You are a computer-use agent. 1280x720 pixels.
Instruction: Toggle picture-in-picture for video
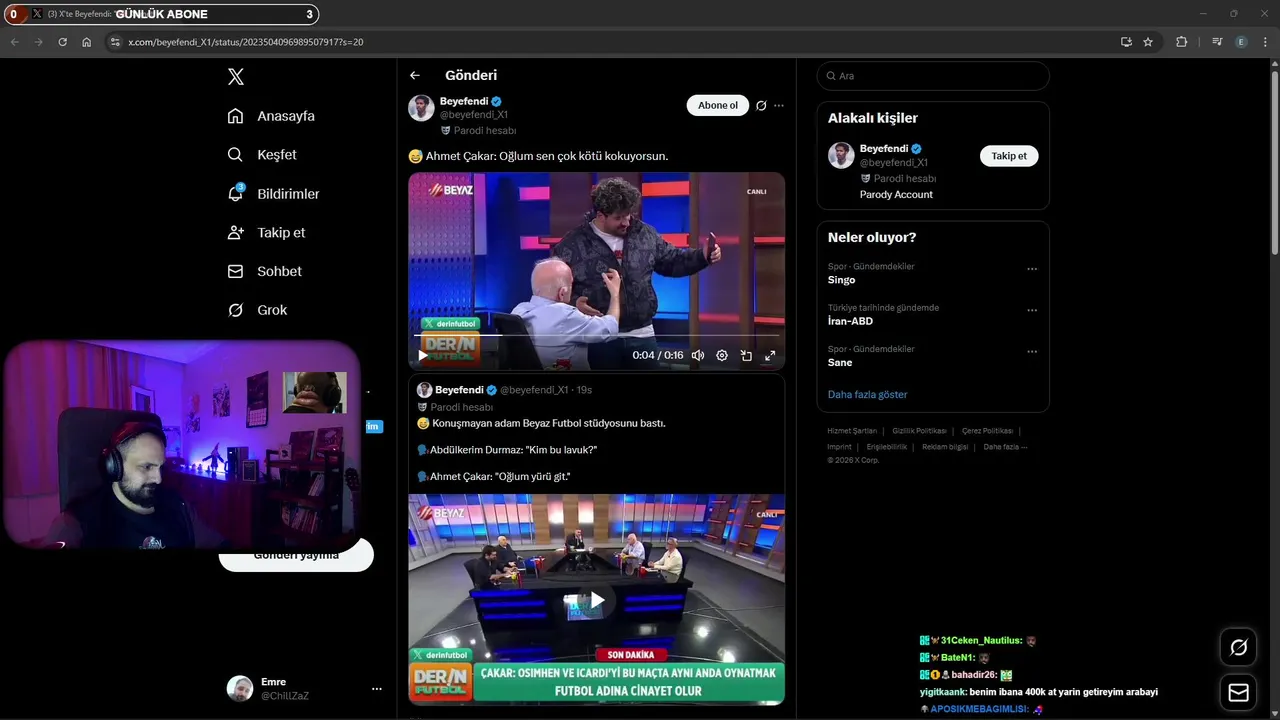pos(746,355)
